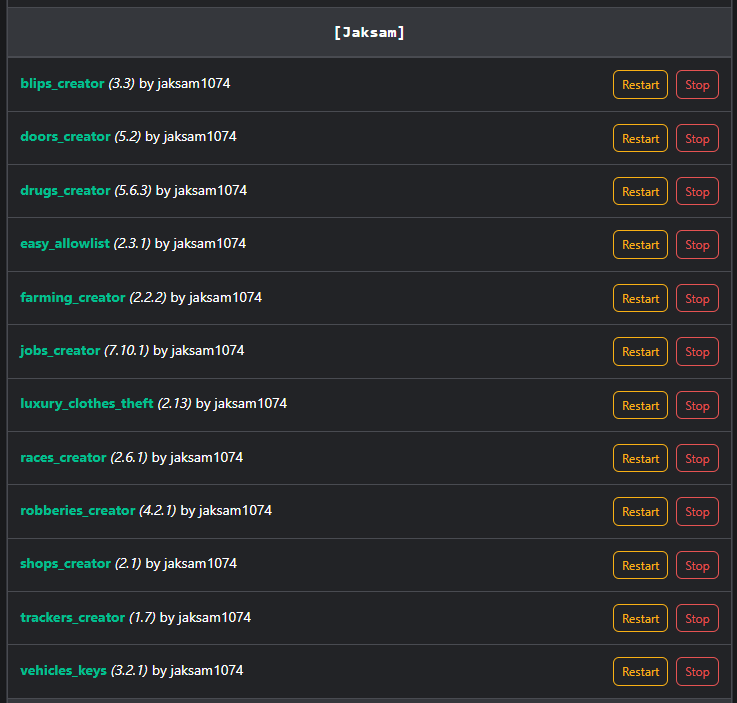737x703 pixels.
Task: Click the vehicles_keys resource name
Action: (63, 671)
